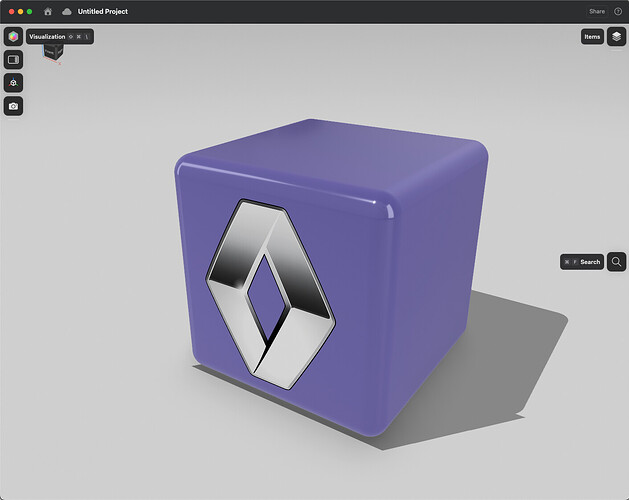Click the Untitled Project title
Image resolution: width=629 pixels, height=500 pixels.
click(103, 12)
